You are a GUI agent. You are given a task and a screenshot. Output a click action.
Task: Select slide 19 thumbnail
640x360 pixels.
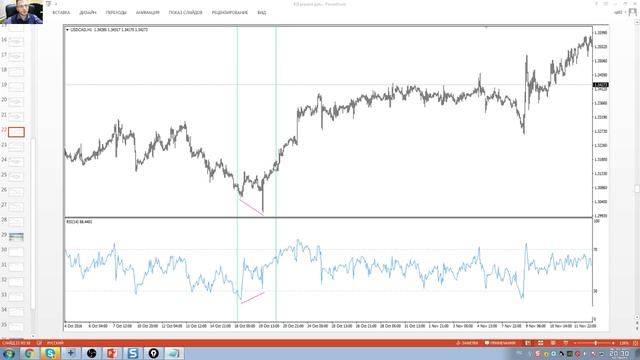click(x=16, y=87)
